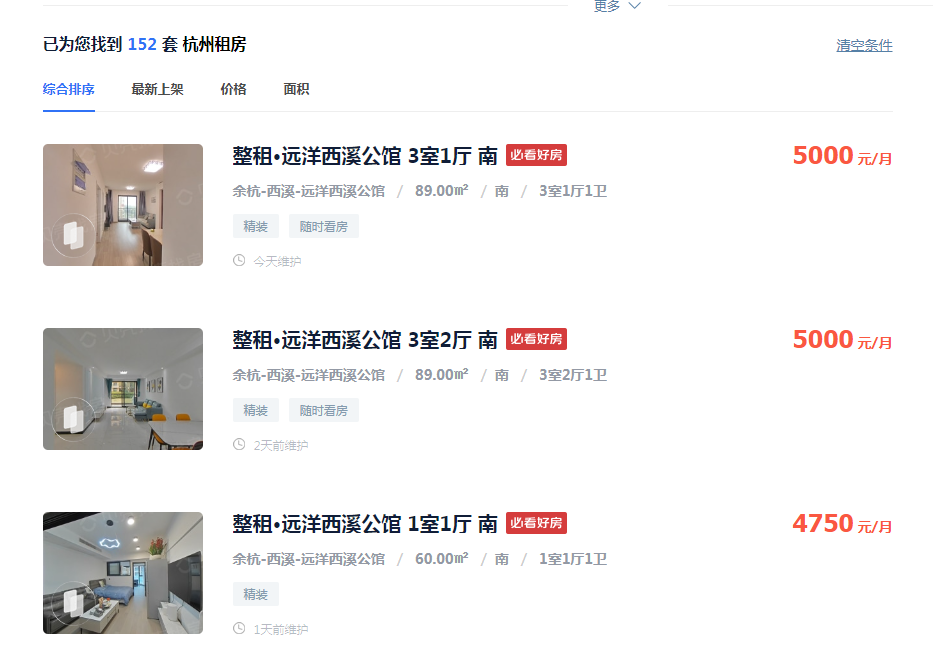The width and height of the screenshot is (933, 649).
Task: Open VR tour icon on third listing photo
Action: (73, 603)
